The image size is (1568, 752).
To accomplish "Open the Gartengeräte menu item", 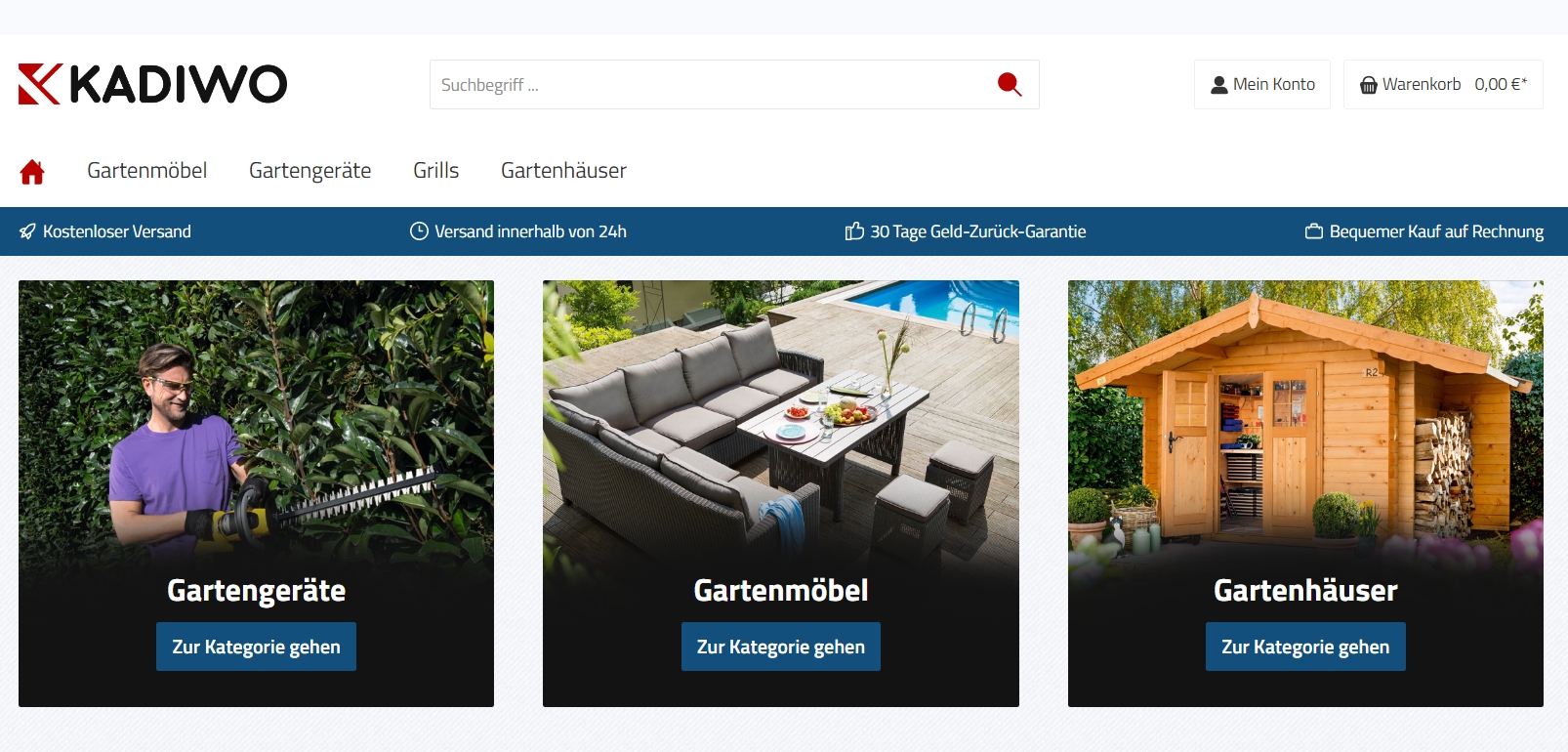I will coord(309,171).
